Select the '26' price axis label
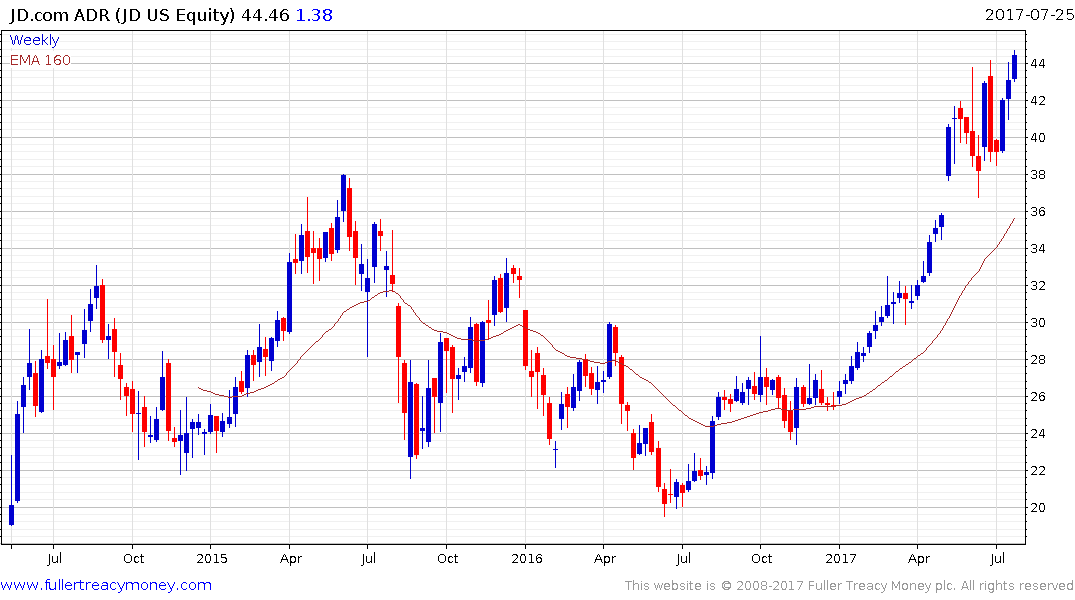 coord(1037,397)
